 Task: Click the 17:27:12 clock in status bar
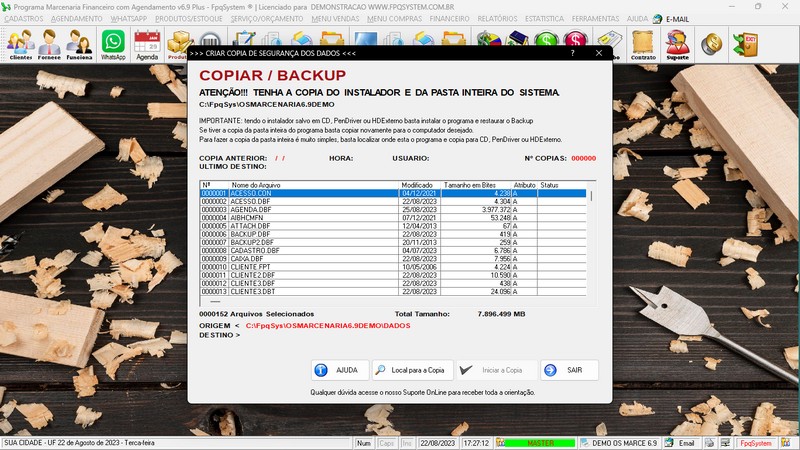pos(477,443)
